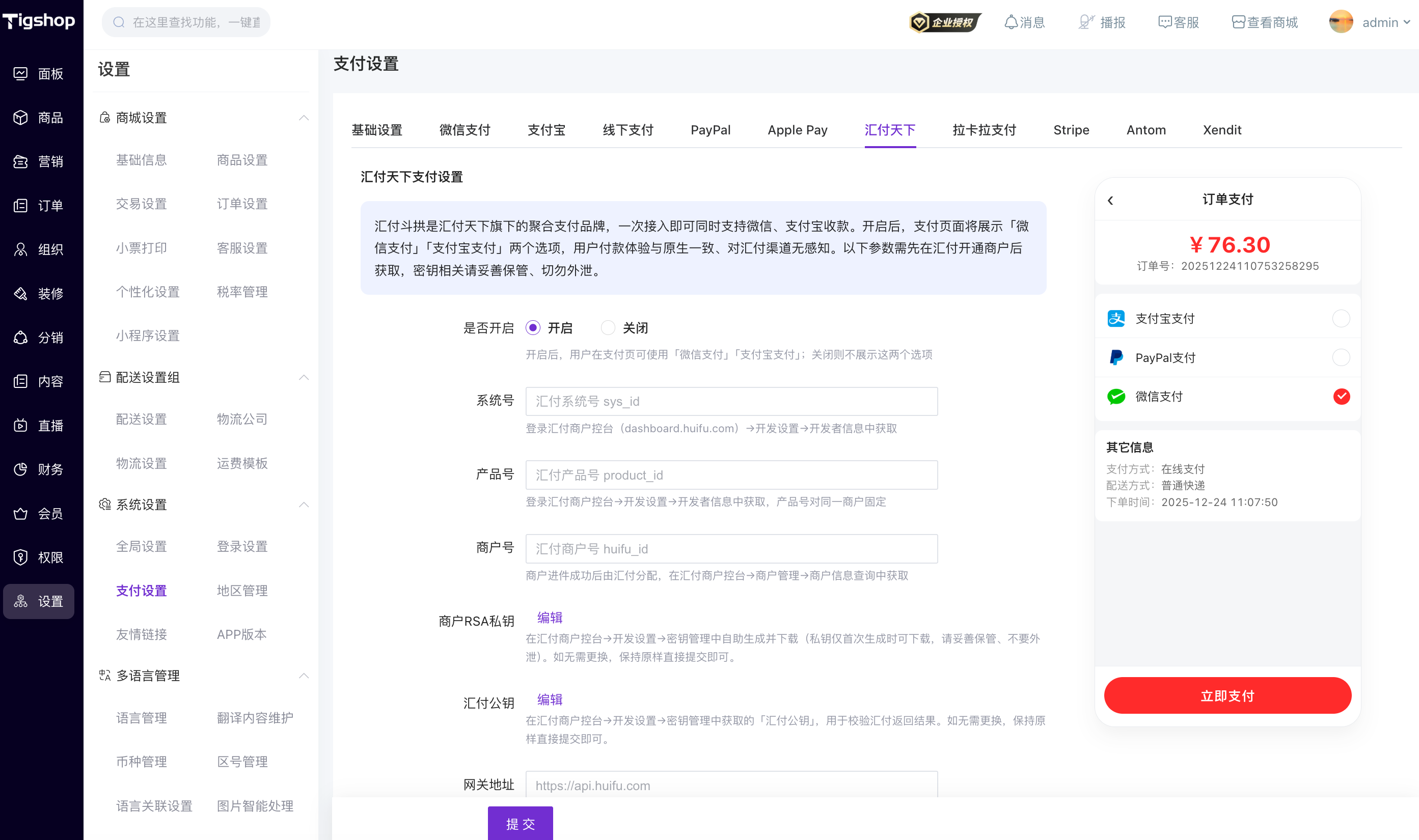
Task: Open the 内容 content sidebar icon
Action: pos(20,381)
